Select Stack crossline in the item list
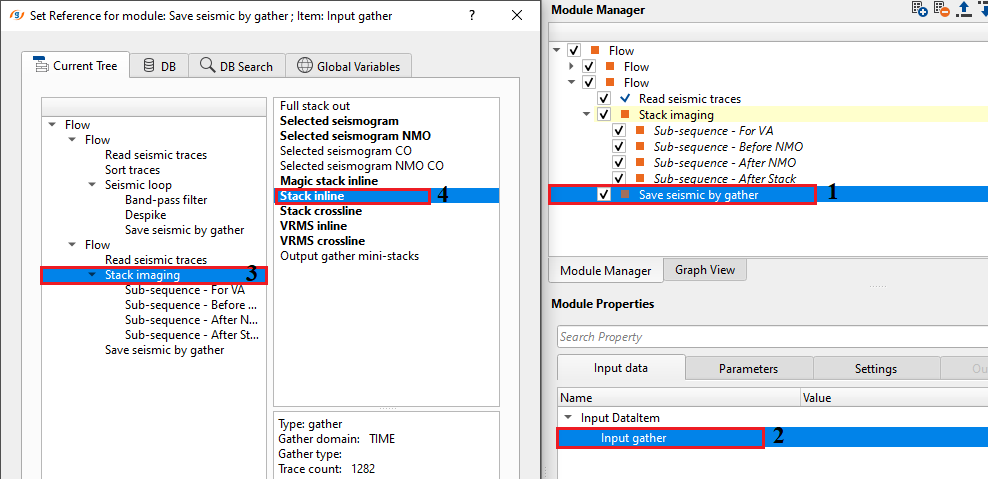Viewport: 988px width, 479px height. pos(321,211)
